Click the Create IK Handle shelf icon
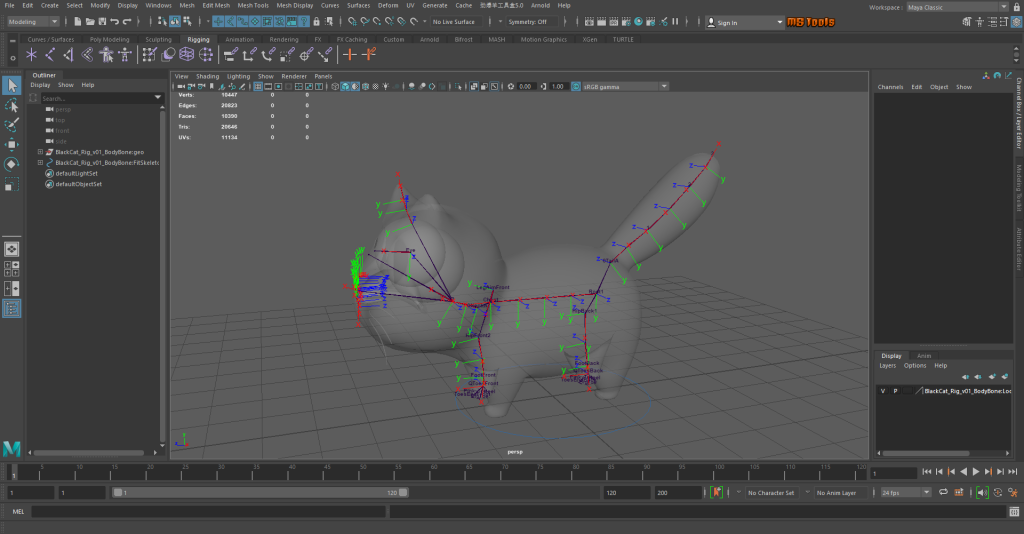This screenshot has height=534, width=1024. point(68,55)
